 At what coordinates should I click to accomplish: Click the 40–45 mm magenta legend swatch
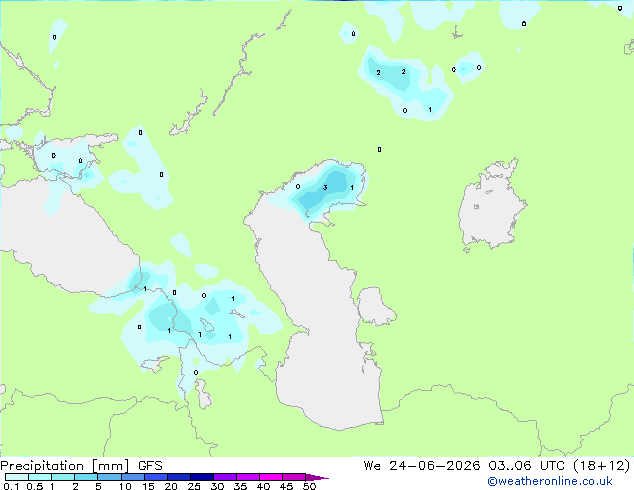pyautogui.click(x=271, y=477)
